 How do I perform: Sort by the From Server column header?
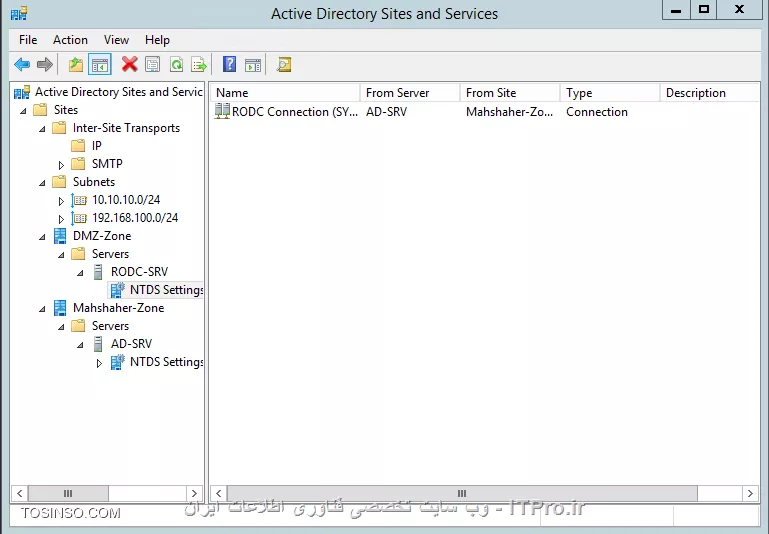(x=410, y=93)
